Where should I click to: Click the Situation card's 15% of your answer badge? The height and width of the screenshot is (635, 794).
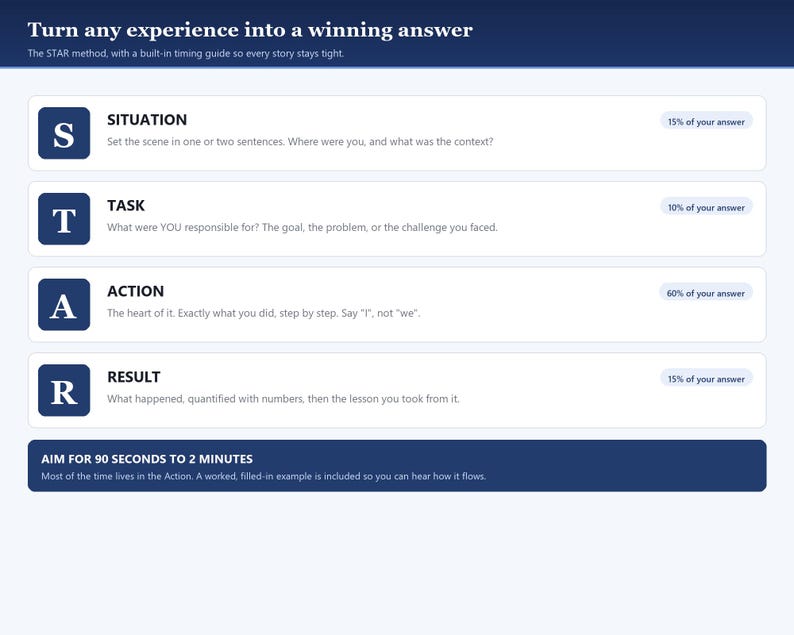[706, 122]
